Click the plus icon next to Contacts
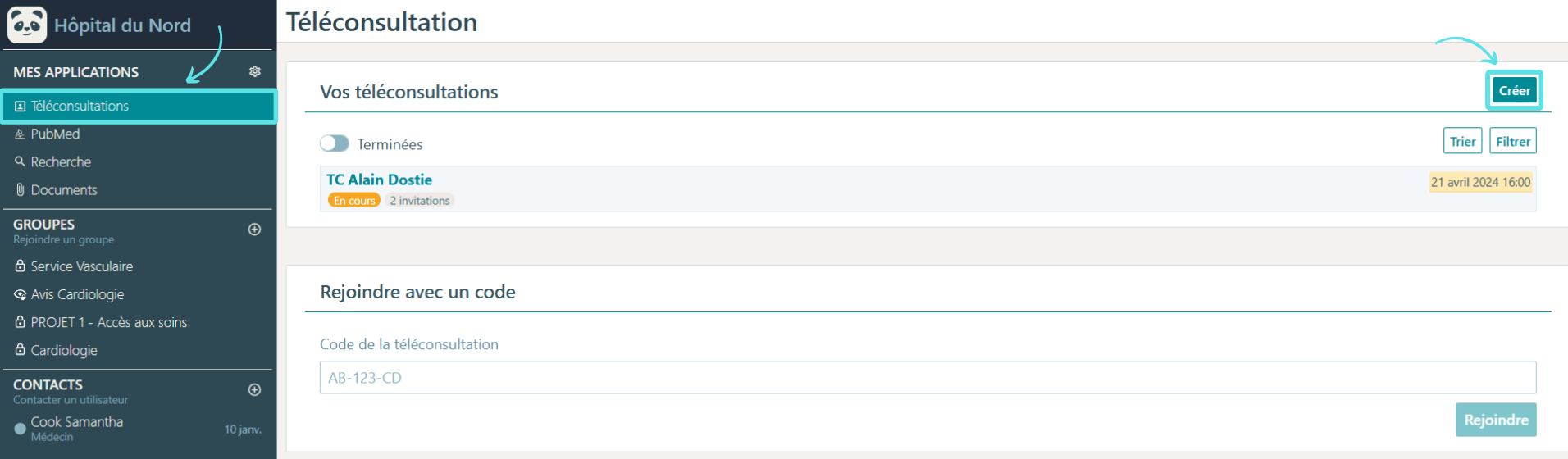The image size is (1568, 459). pyautogui.click(x=255, y=390)
